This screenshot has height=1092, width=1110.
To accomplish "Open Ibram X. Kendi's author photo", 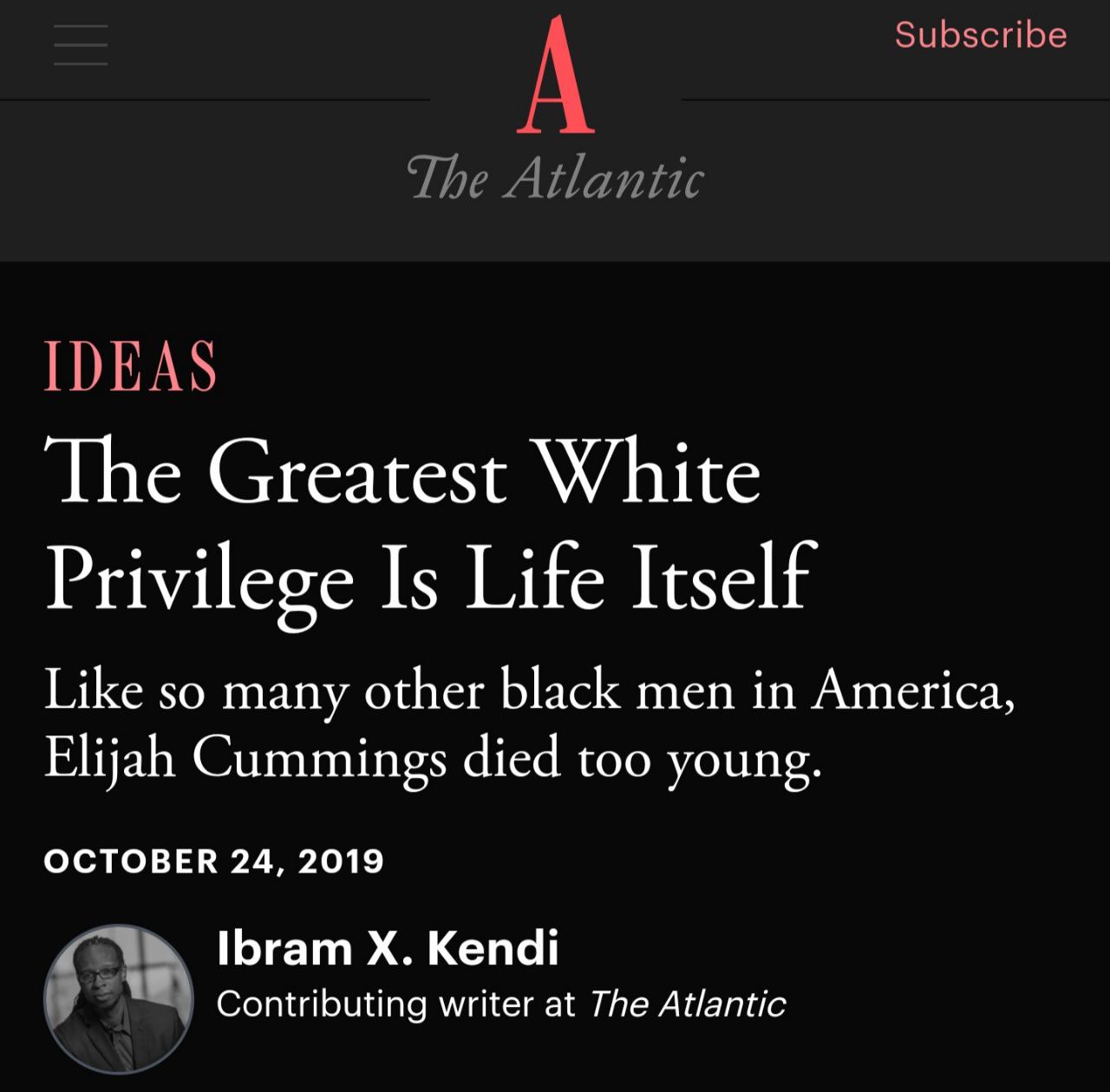I will [x=119, y=998].
